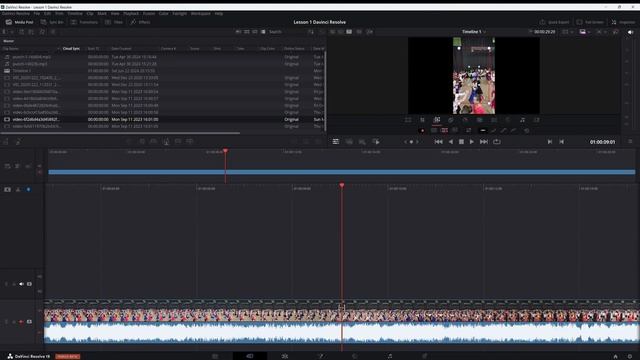Click the media pool horizontal scrollbar
This screenshot has width=640, height=360.
pos(120,133)
